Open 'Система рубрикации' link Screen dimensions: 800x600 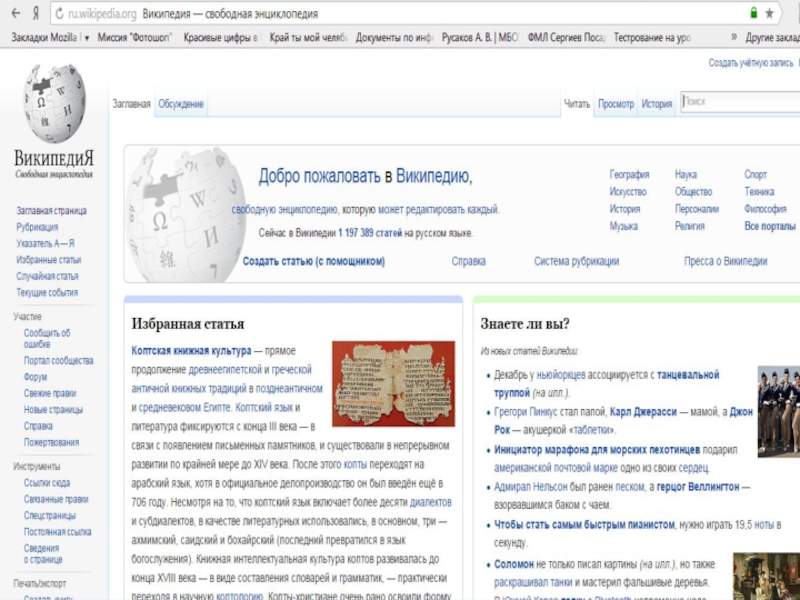577,261
